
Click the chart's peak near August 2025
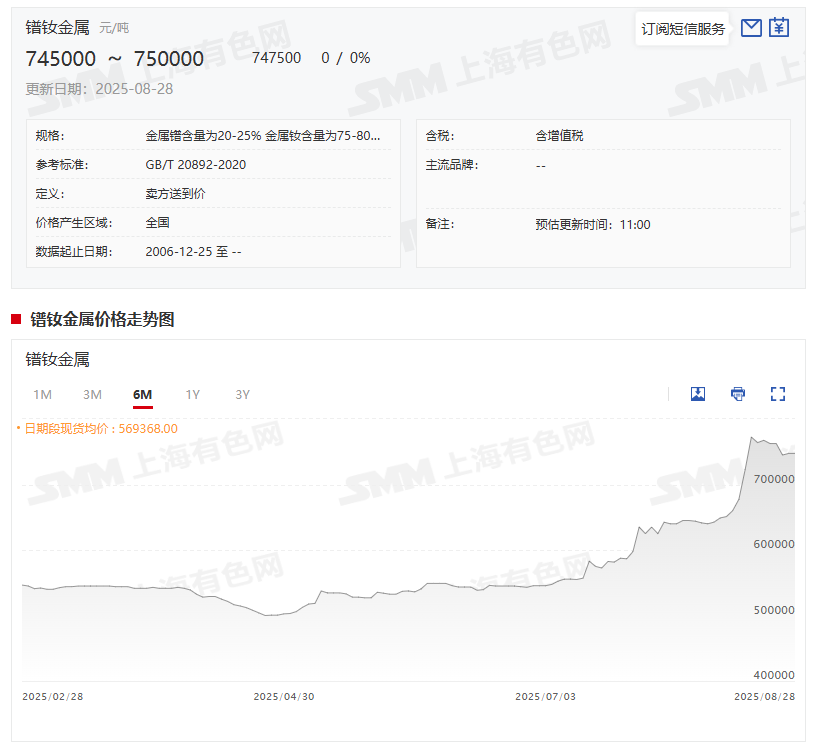(x=752, y=437)
